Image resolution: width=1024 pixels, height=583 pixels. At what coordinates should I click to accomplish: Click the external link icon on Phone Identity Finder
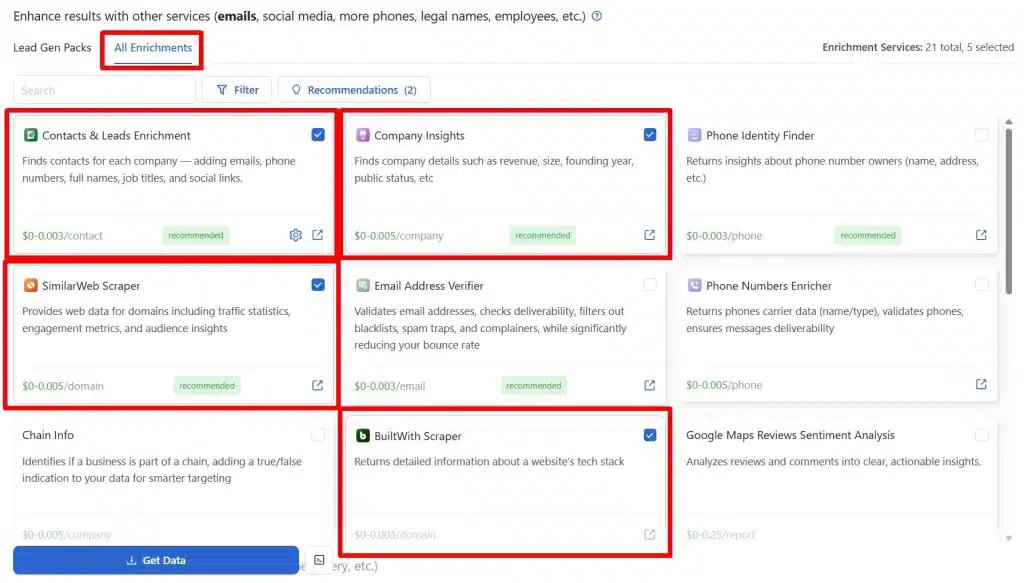click(981, 234)
